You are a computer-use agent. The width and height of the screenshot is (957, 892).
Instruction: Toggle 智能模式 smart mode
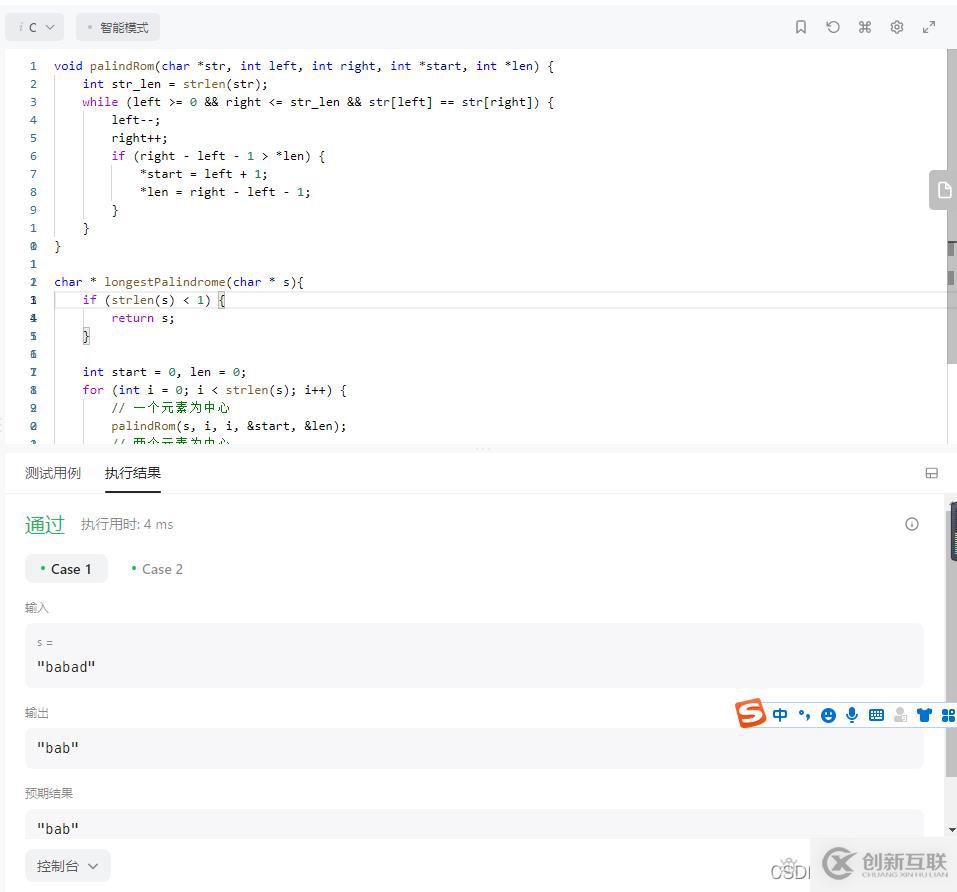[x=118, y=27]
